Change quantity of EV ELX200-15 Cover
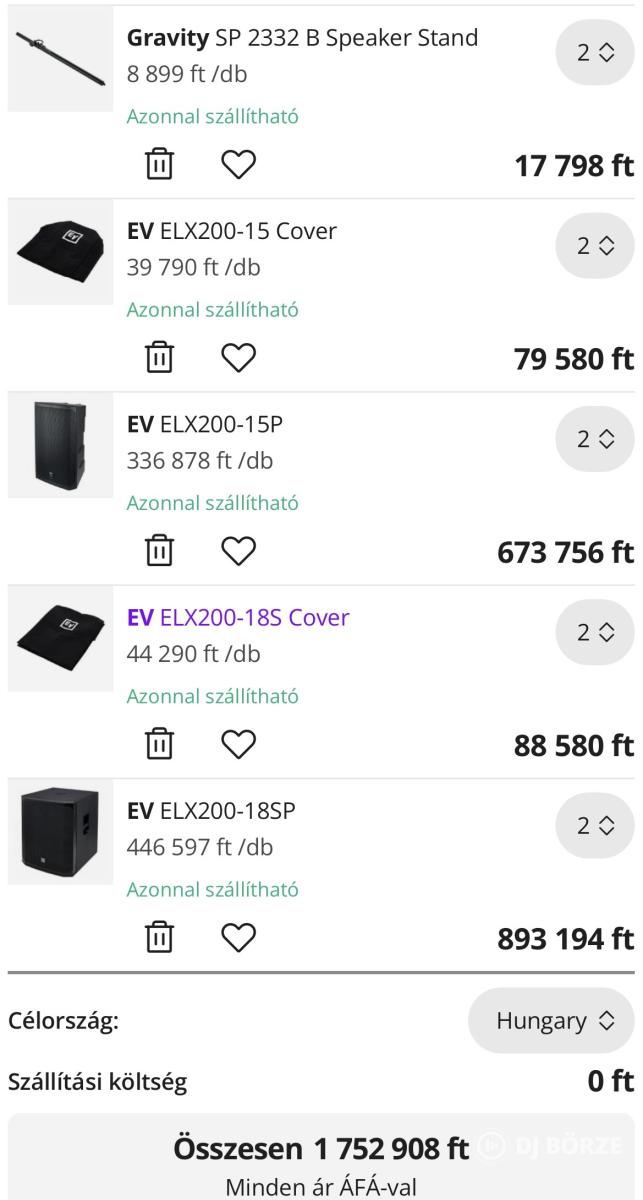This screenshot has height=1200, width=643. [594, 246]
